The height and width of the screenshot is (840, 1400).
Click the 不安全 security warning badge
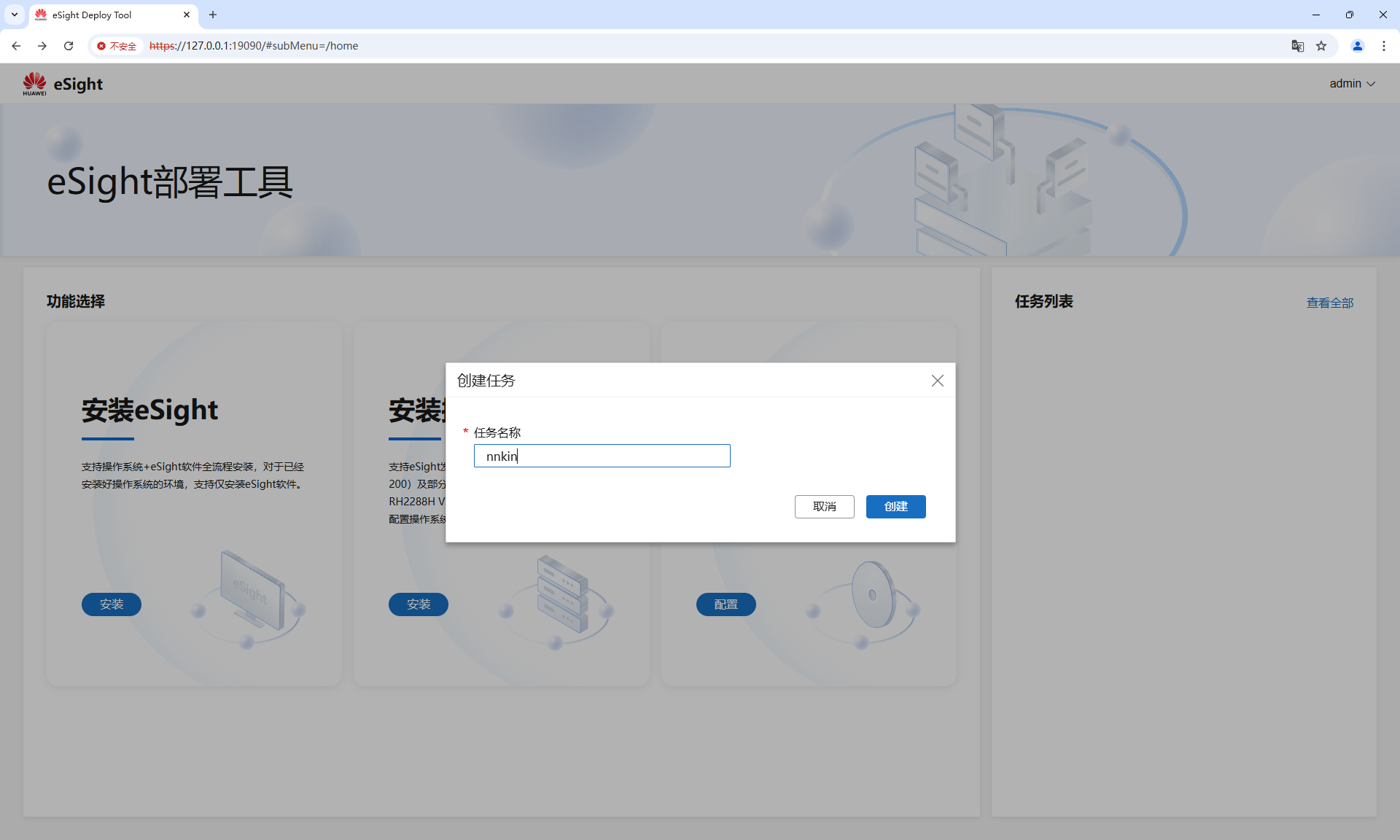tap(117, 46)
